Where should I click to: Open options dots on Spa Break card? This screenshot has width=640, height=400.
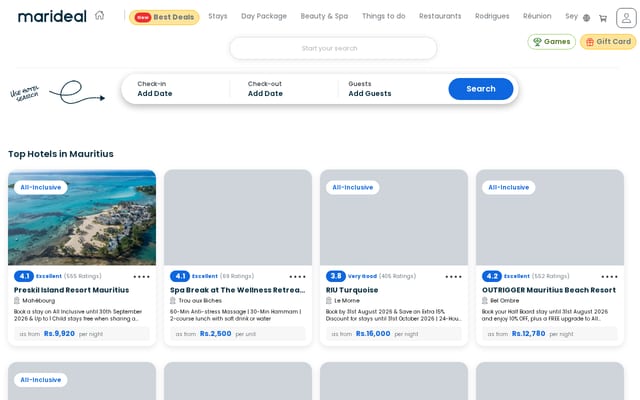tap(297, 277)
